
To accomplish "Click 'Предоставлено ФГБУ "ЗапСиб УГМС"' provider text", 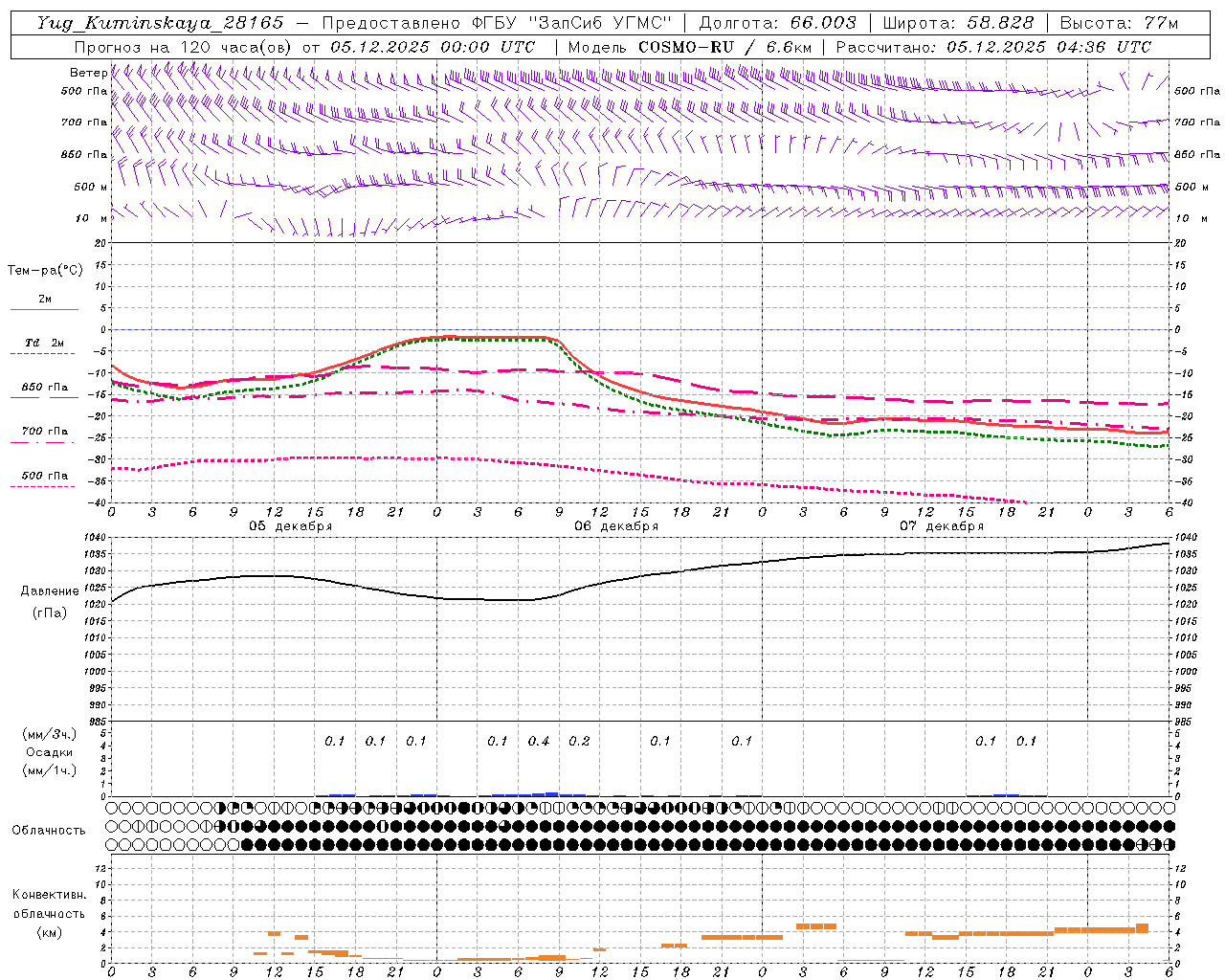I will 497,23.
